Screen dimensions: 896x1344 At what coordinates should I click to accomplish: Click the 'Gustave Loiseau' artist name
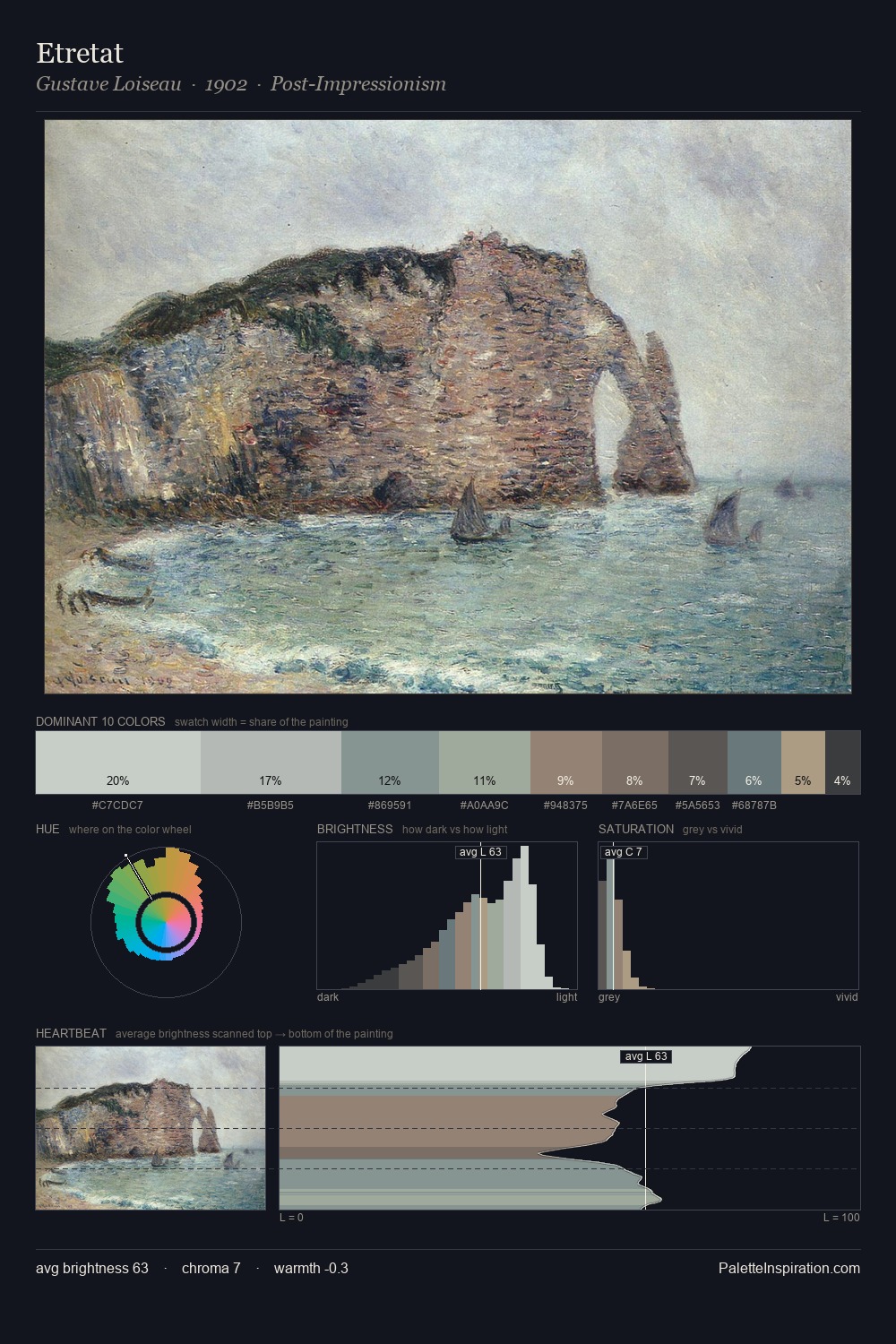click(108, 84)
